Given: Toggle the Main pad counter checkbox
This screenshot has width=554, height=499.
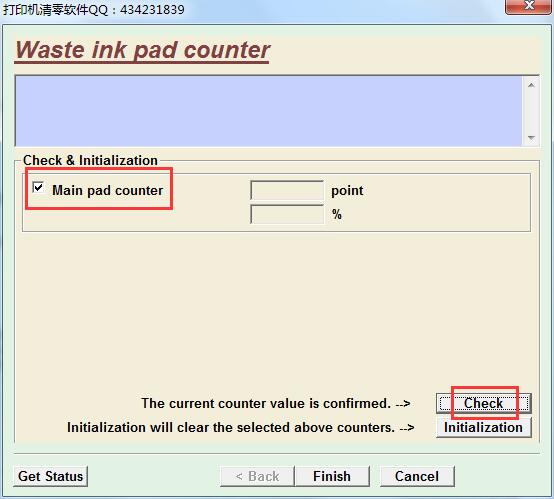Looking at the screenshot, I should pos(38,188).
